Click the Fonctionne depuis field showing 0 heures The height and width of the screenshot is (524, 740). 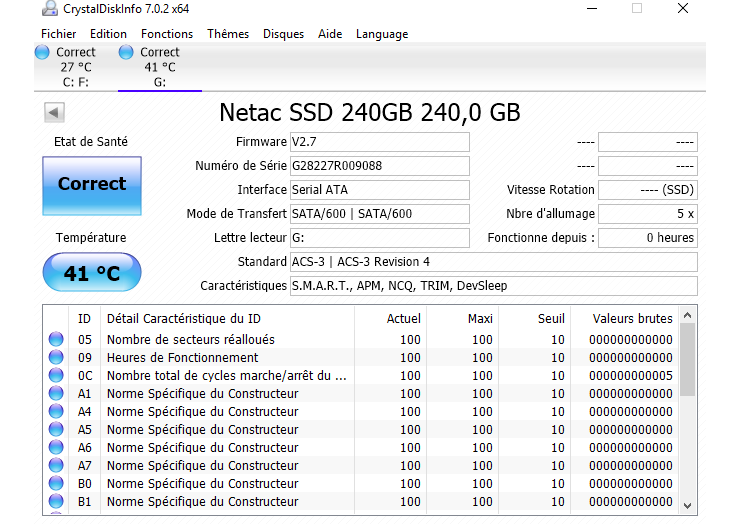point(648,237)
